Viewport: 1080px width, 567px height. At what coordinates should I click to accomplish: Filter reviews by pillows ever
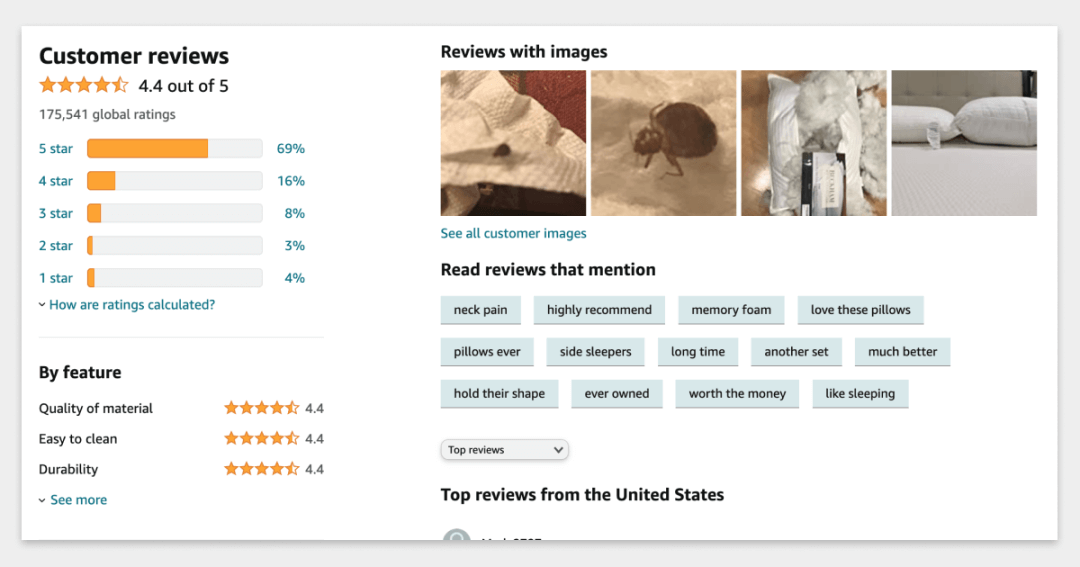[x=487, y=352]
